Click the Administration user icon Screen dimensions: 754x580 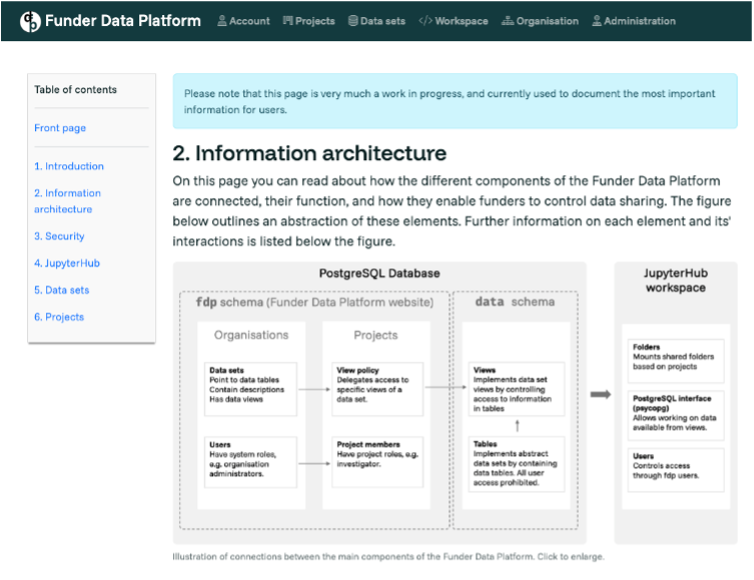[597, 21]
